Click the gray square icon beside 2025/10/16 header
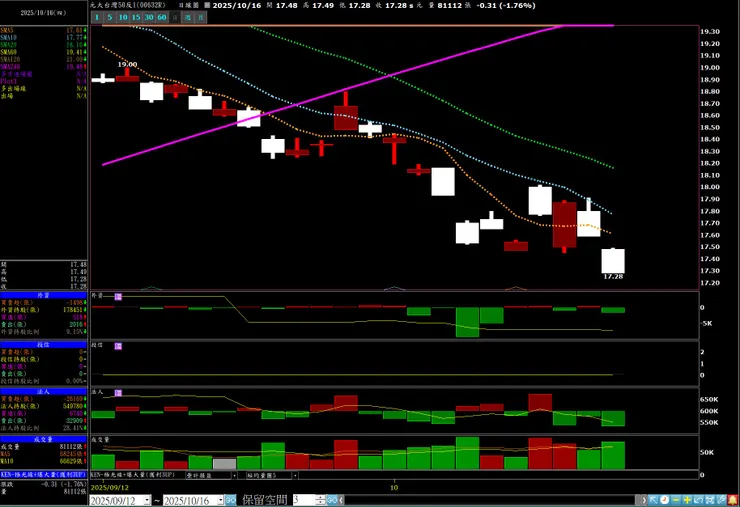 click(207, 5)
